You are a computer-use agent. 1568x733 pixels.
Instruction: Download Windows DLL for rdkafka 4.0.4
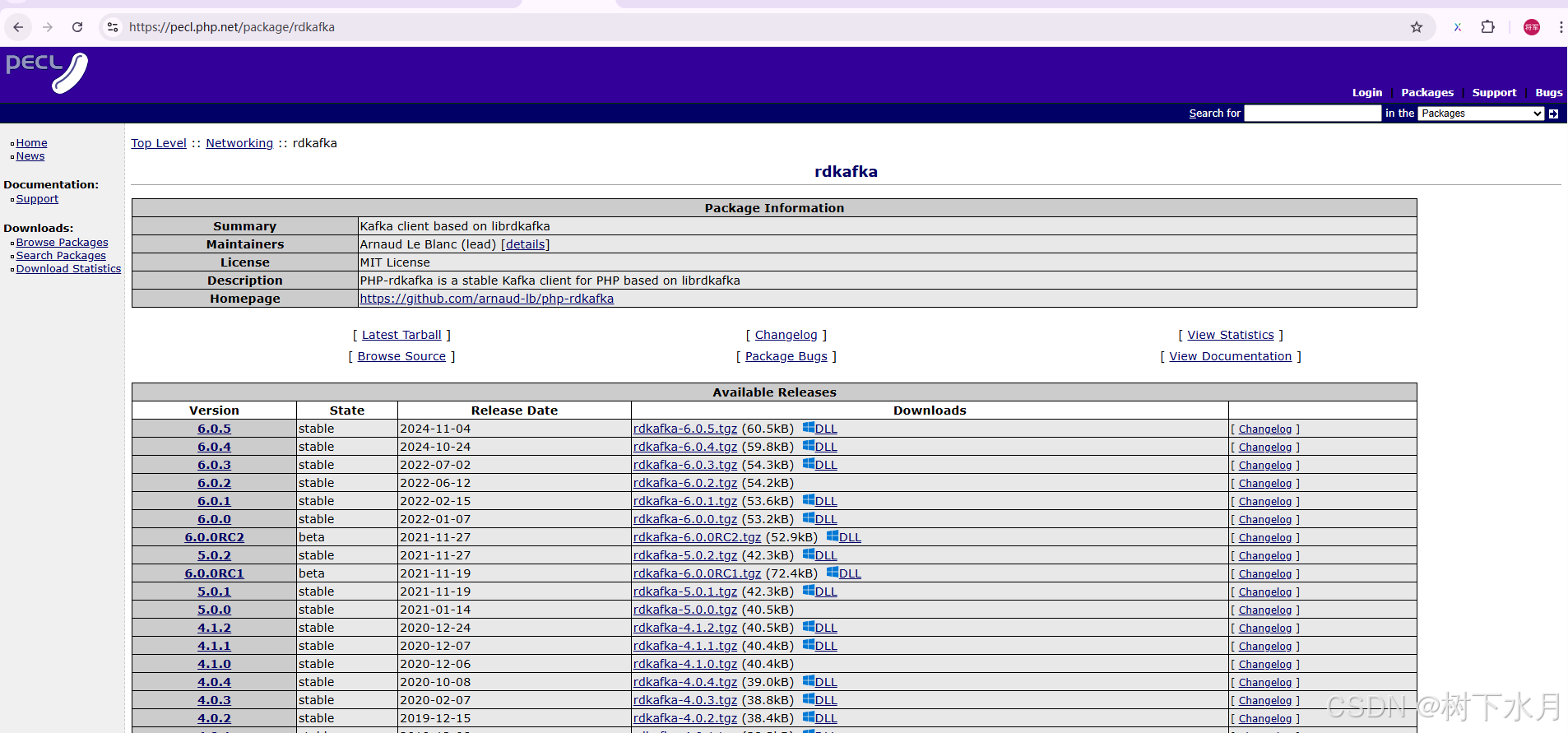coord(819,682)
